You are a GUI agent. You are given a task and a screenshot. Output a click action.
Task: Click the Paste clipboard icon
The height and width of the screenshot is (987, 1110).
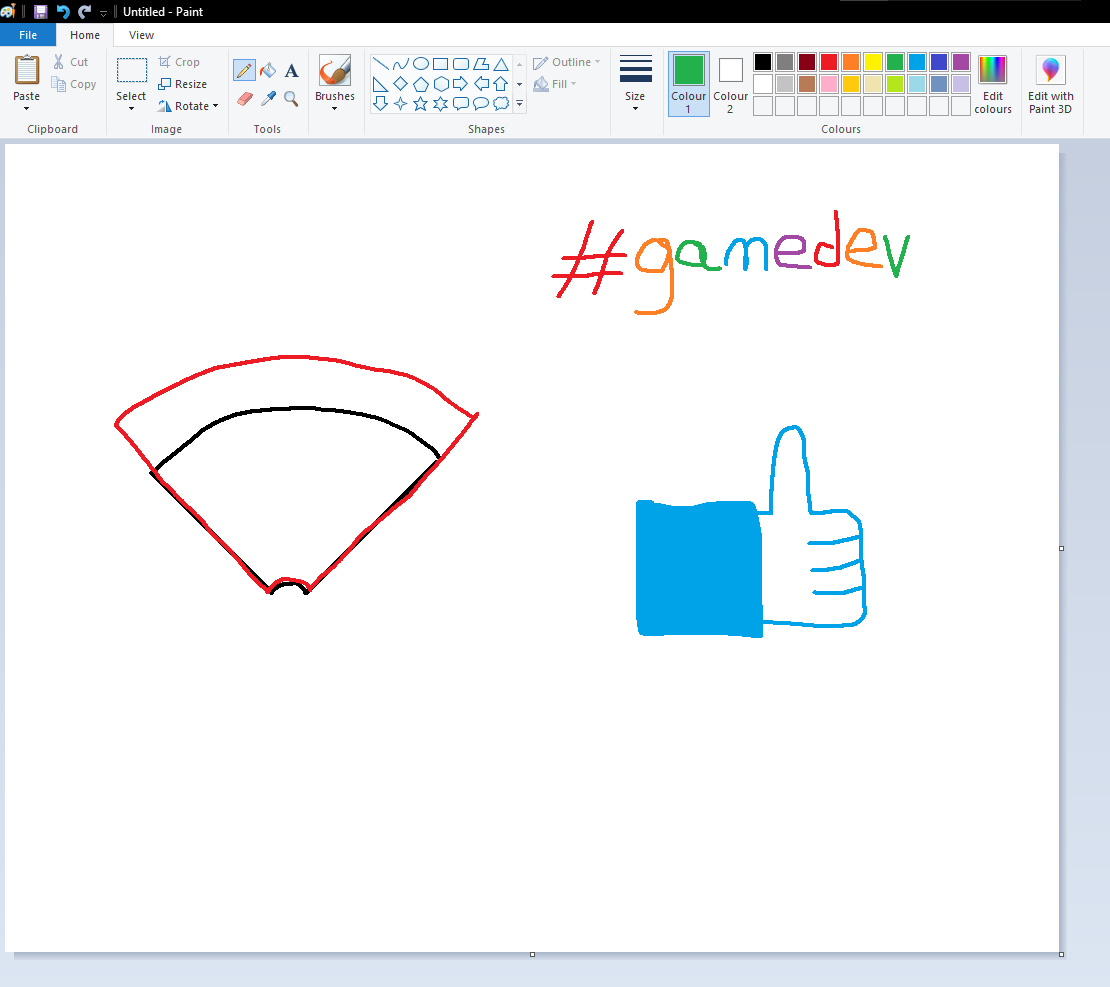coord(27,70)
